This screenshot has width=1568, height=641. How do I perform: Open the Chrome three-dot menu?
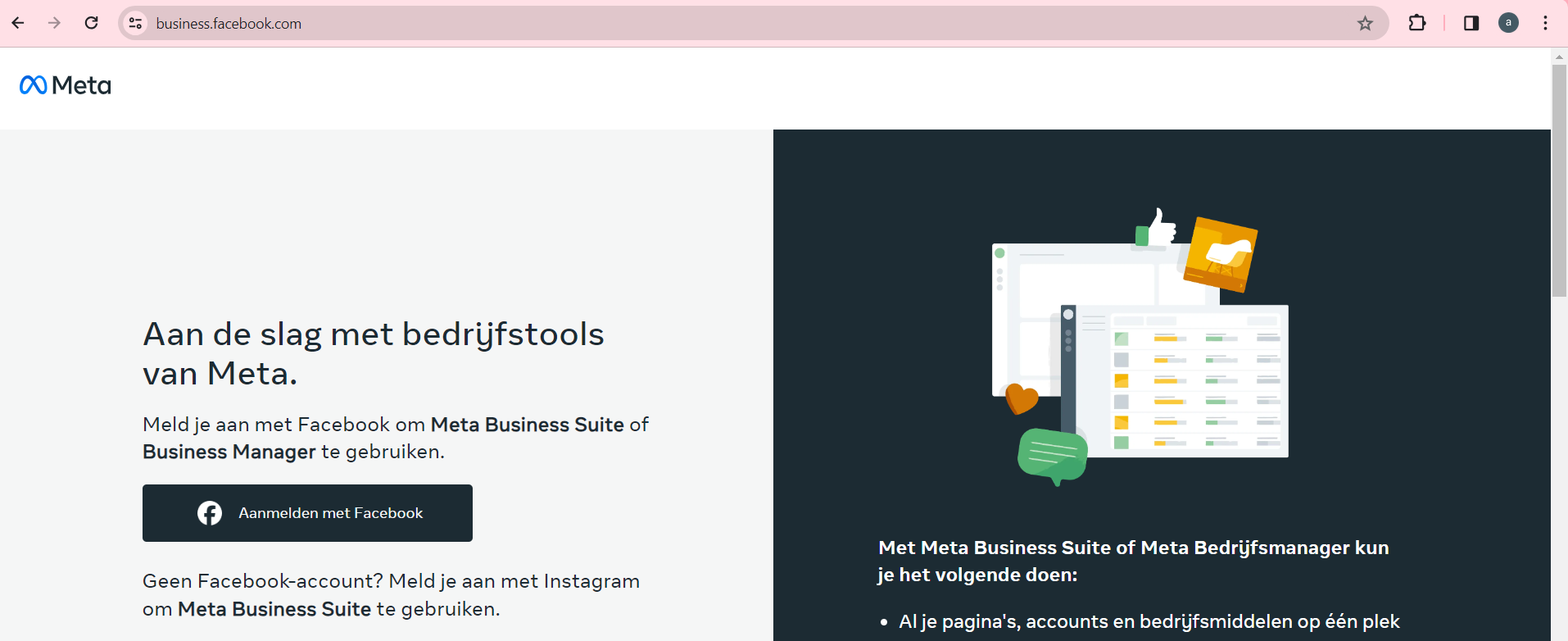tap(1545, 23)
